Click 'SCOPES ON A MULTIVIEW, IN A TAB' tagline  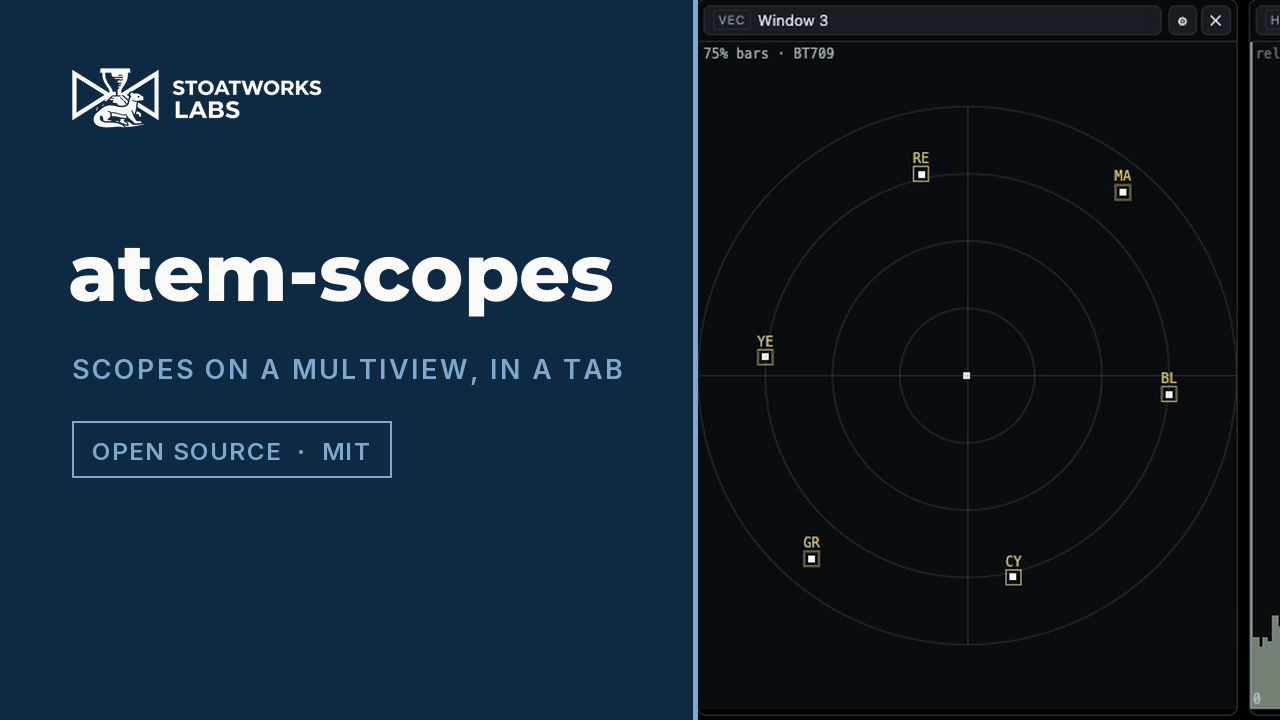(348, 369)
